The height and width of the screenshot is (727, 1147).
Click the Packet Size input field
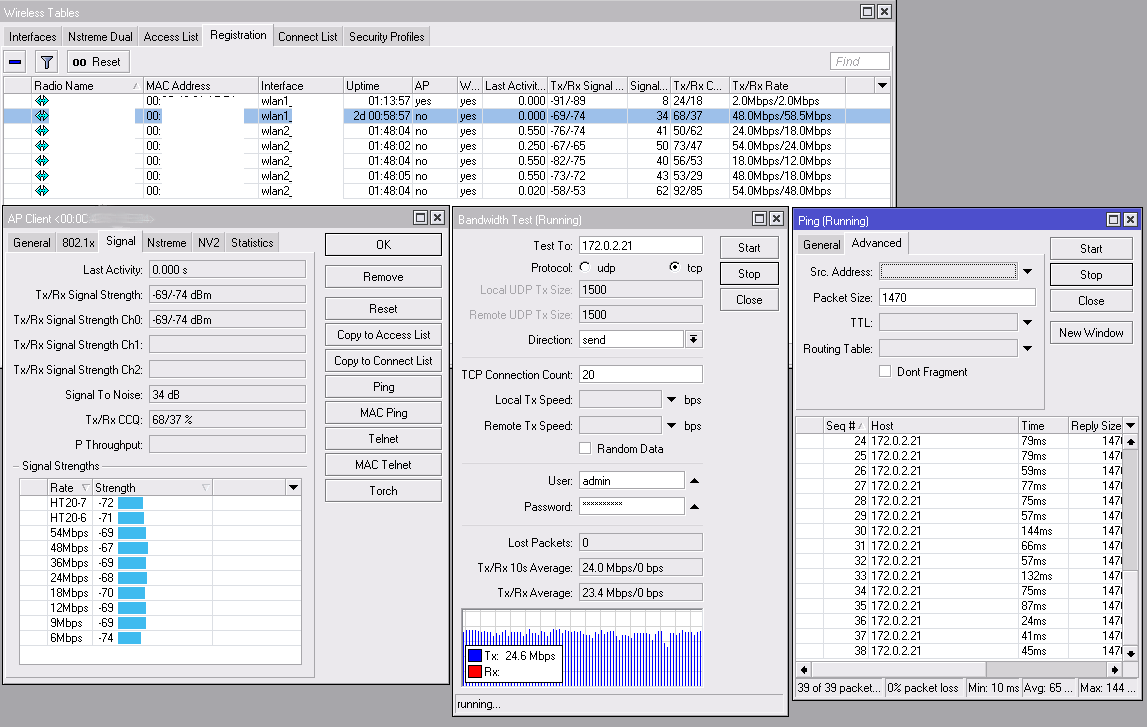[957, 298]
